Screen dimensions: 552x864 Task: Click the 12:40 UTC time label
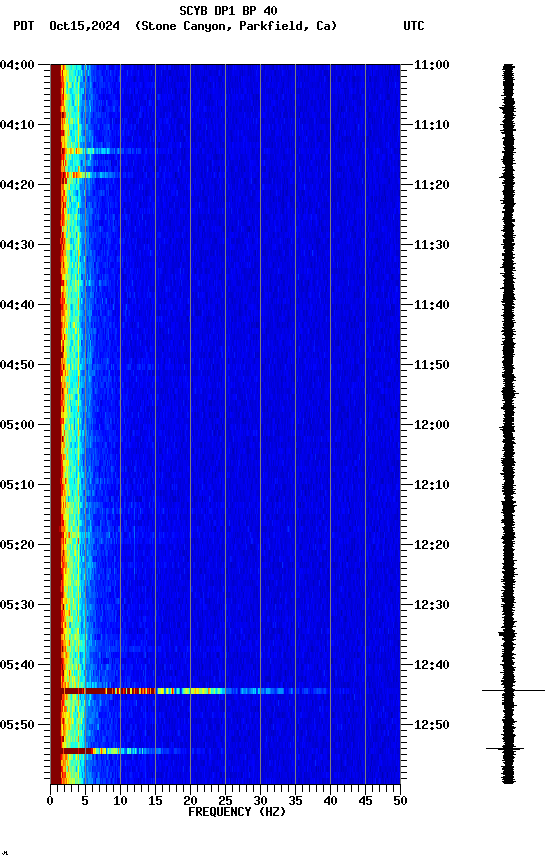pyautogui.click(x=432, y=665)
